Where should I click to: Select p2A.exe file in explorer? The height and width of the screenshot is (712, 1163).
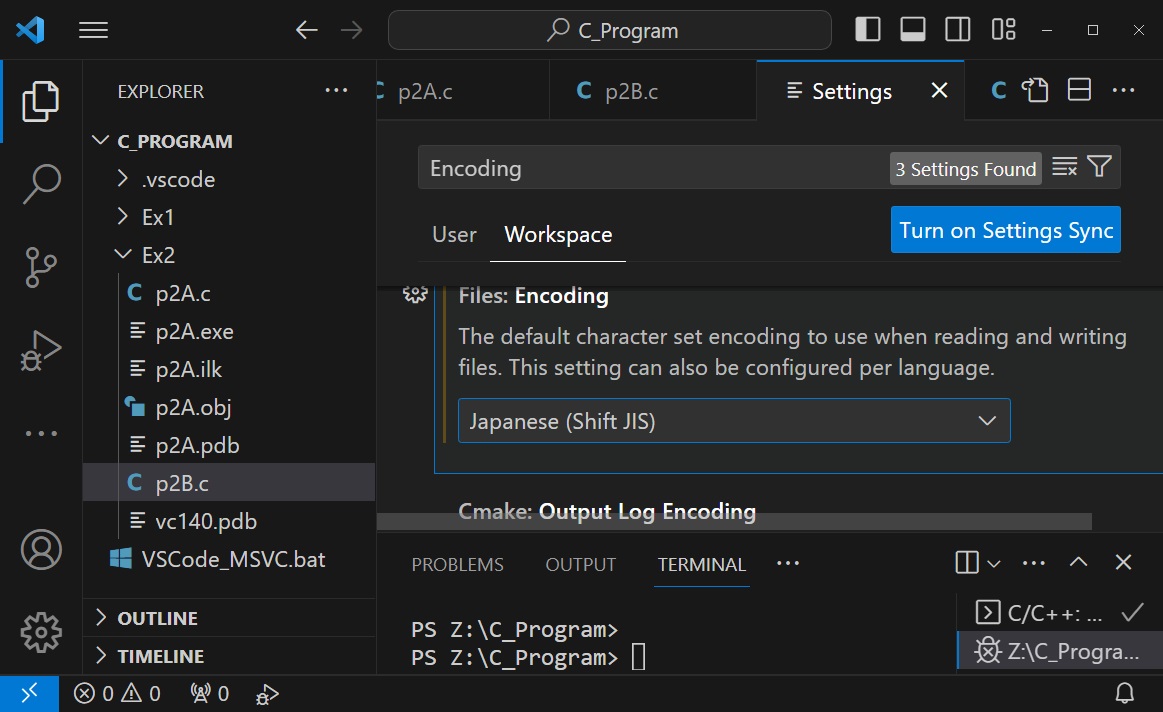point(228,331)
